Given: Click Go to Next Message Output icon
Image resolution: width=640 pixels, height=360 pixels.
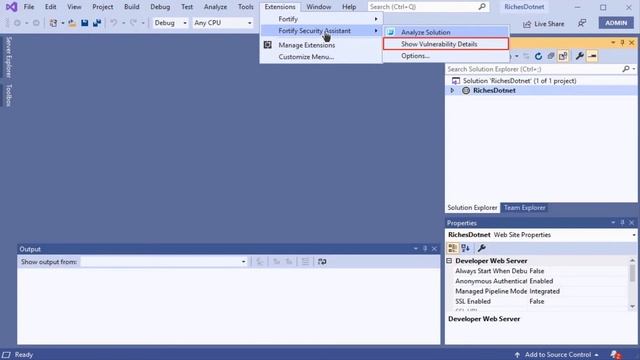Looking at the screenshot, I should (x=289, y=262).
